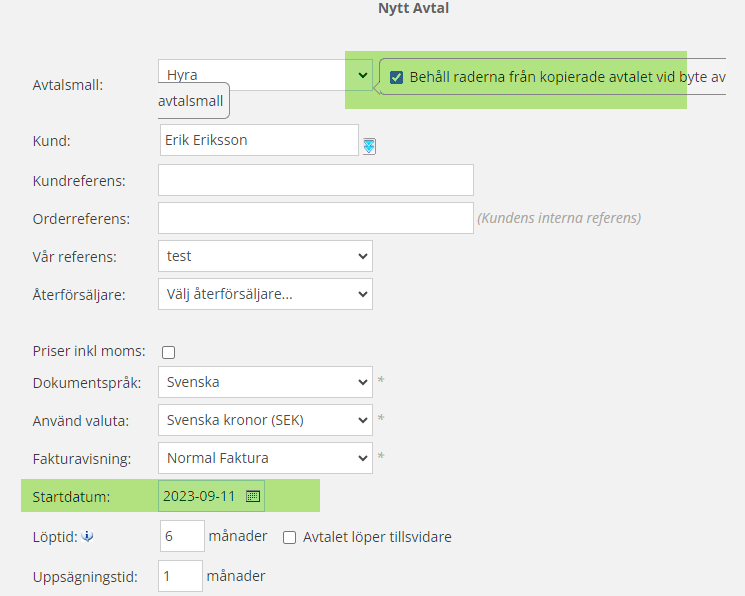Click into the Orderreferens input field

coord(315,218)
